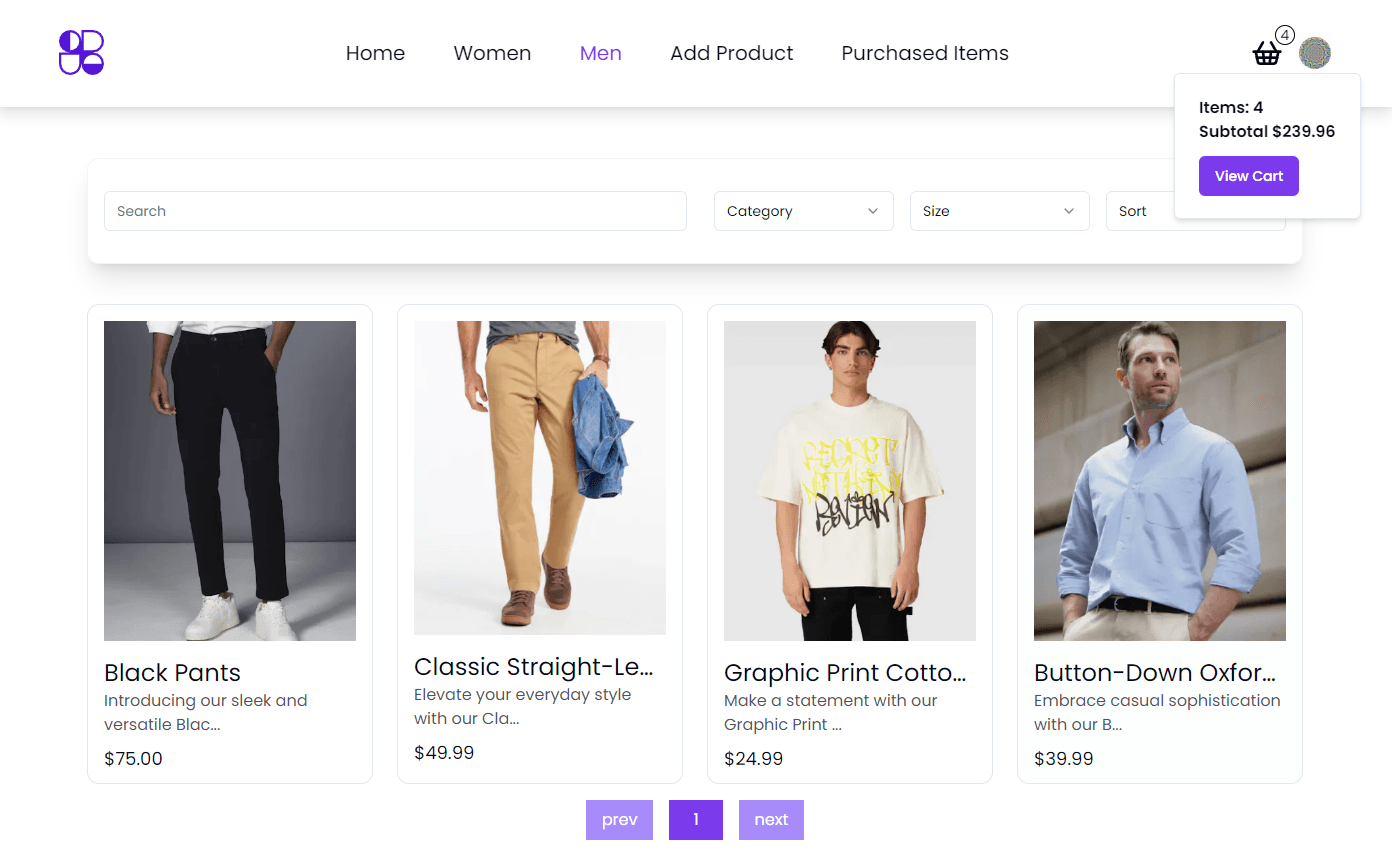Go to the prev page

click(x=619, y=820)
